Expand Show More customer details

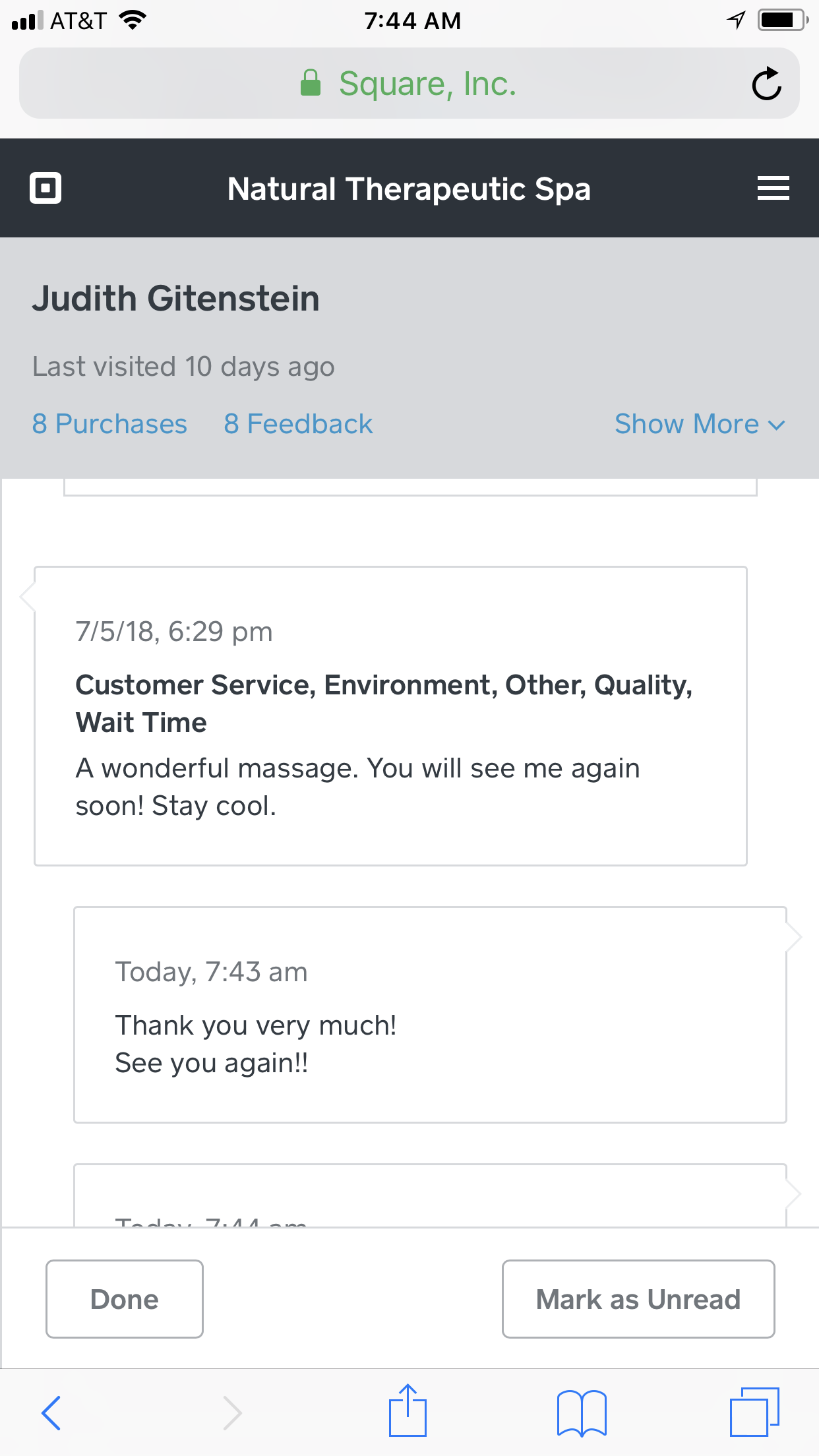coord(686,424)
